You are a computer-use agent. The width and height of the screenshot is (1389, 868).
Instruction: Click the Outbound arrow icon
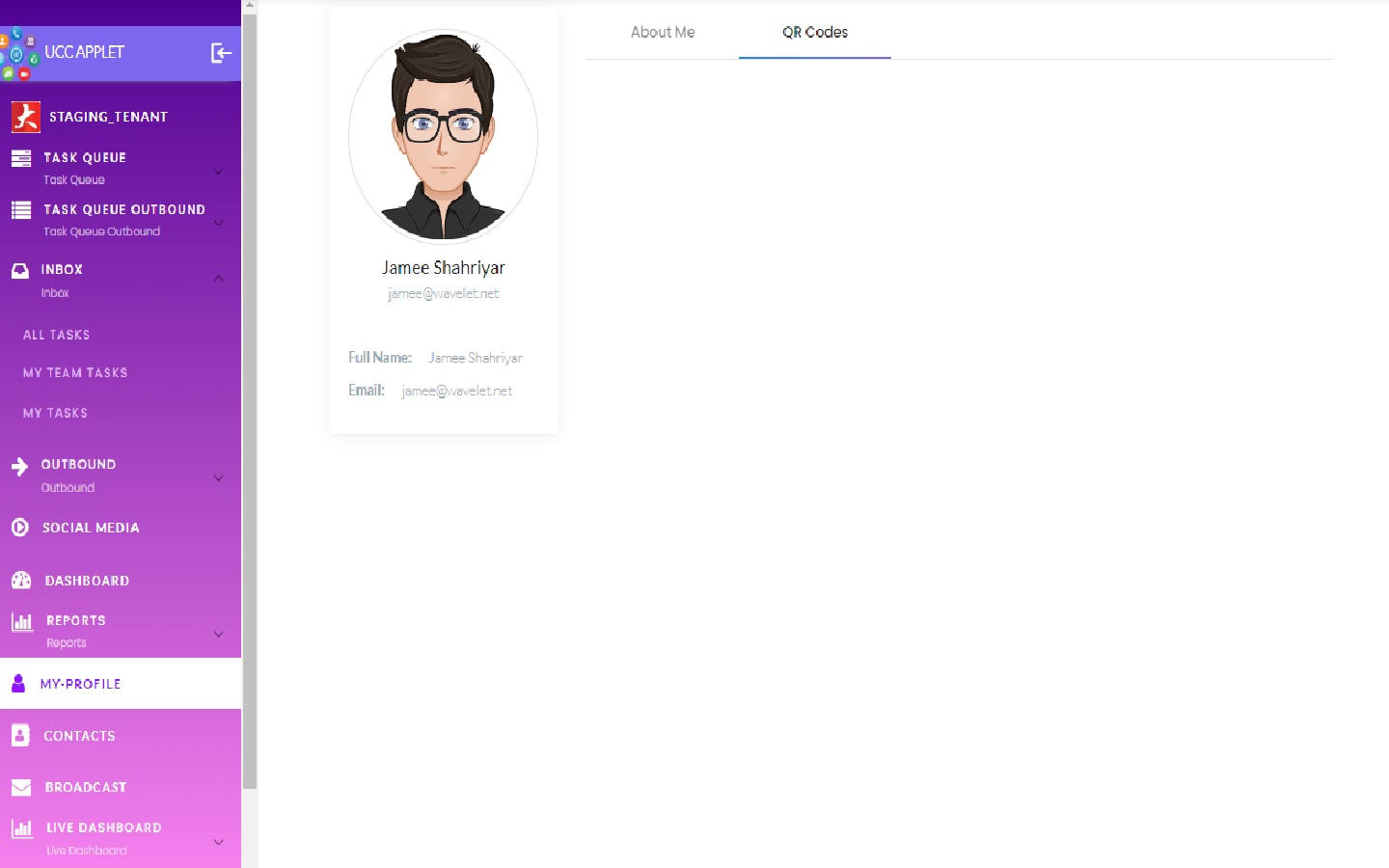[19, 467]
